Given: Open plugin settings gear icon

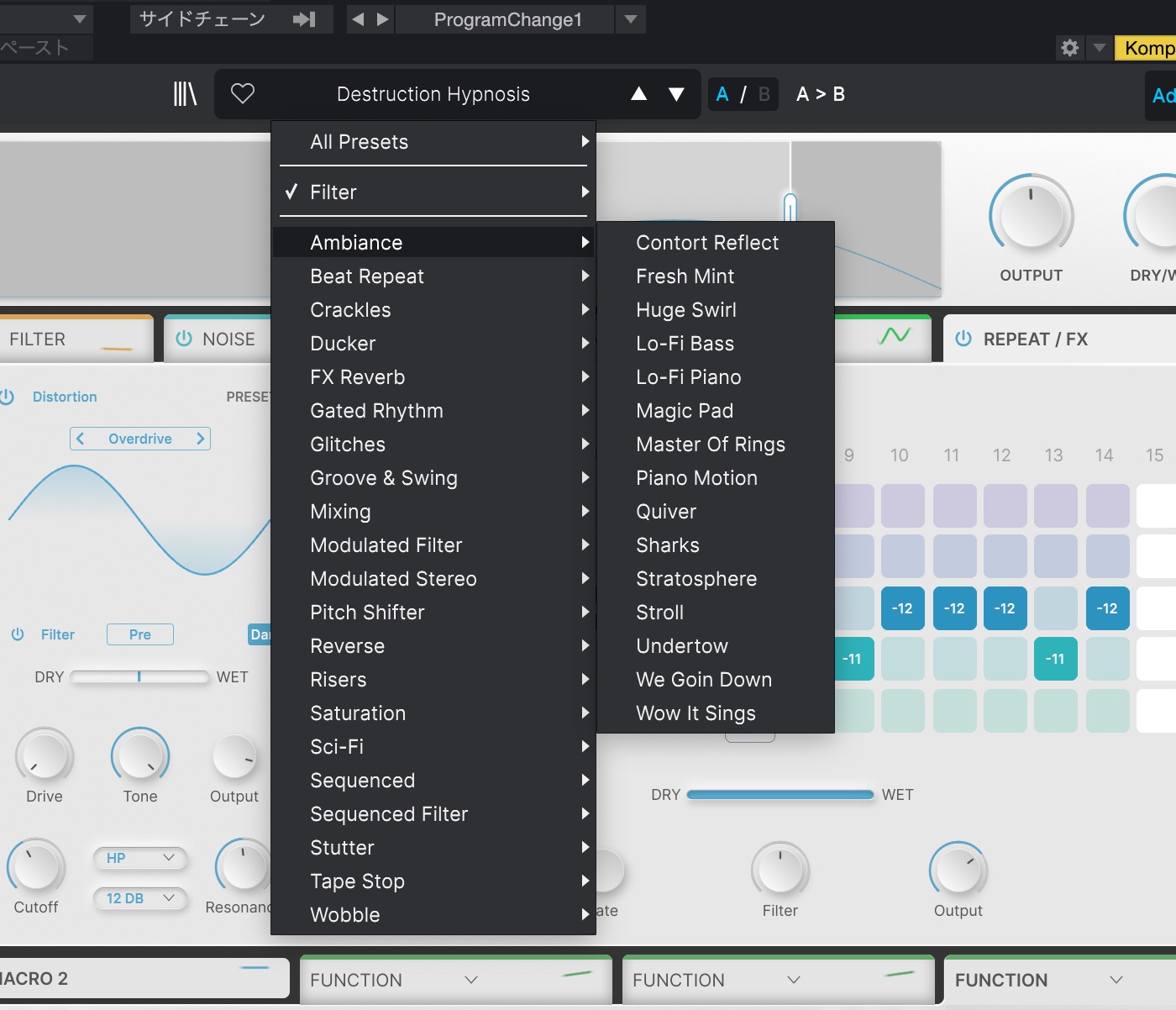Looking at the screenshot, I should [x=1069, y=48].
